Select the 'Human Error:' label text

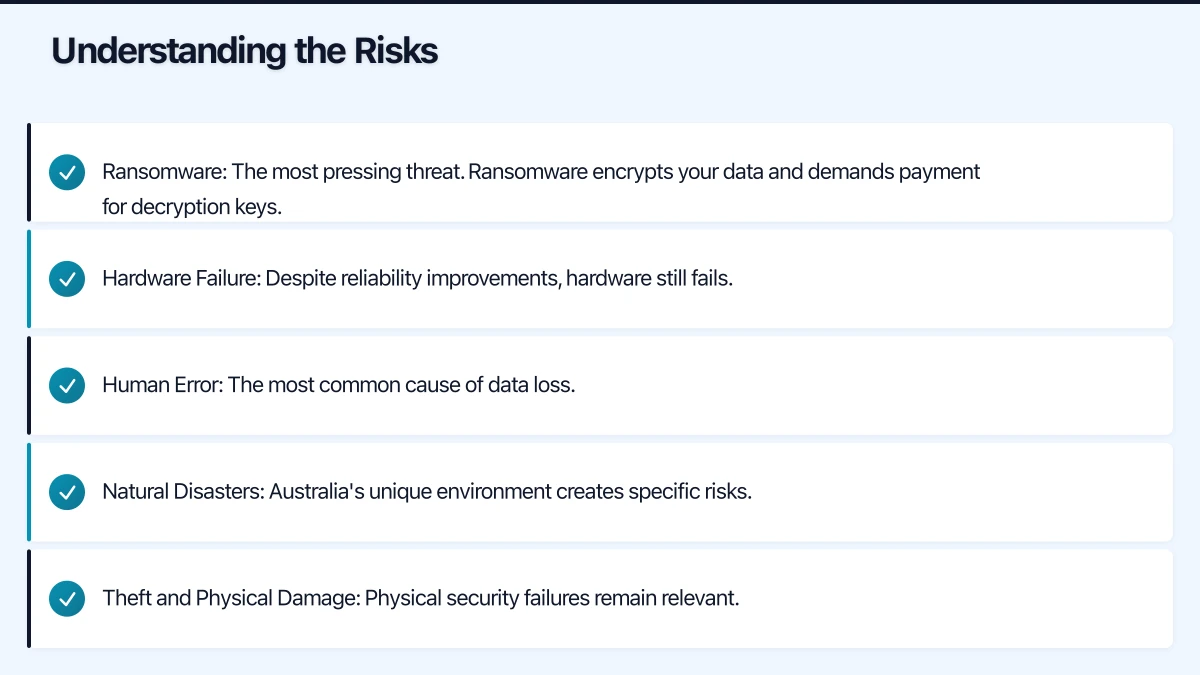tap(162, 385)
